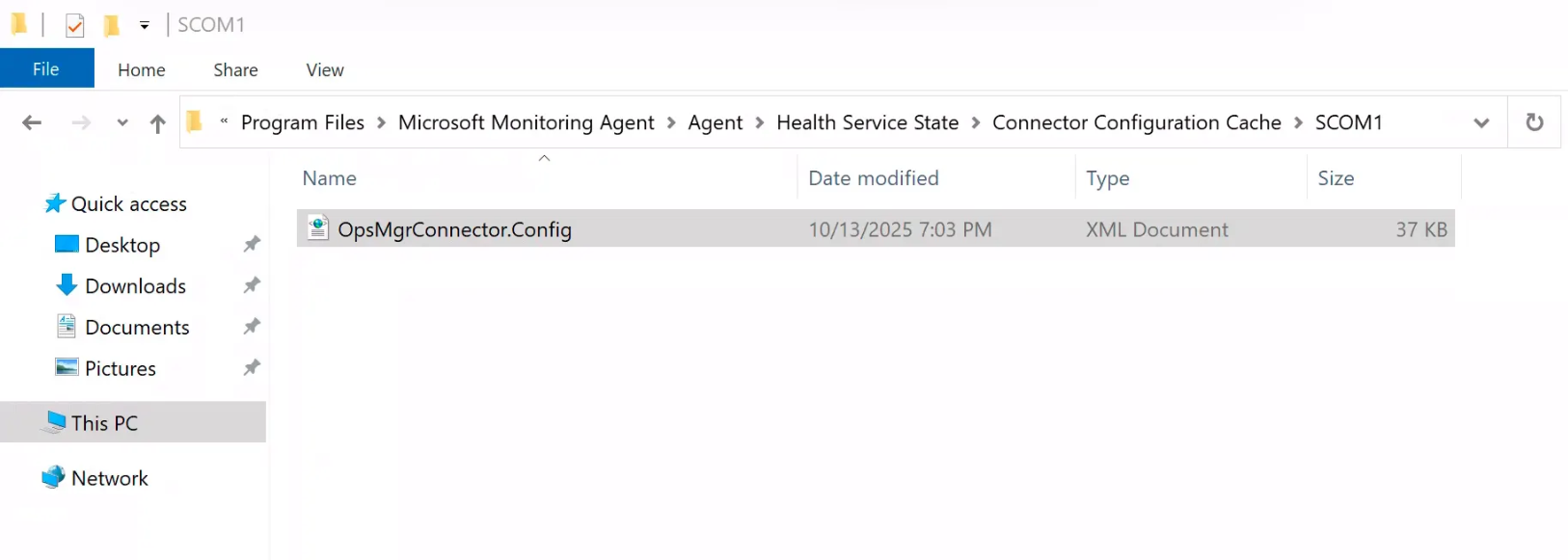Customize Quick Access Toolbar dropdown
The width and height of the screenshot is (1568, 560).
[x=145, y=25]
